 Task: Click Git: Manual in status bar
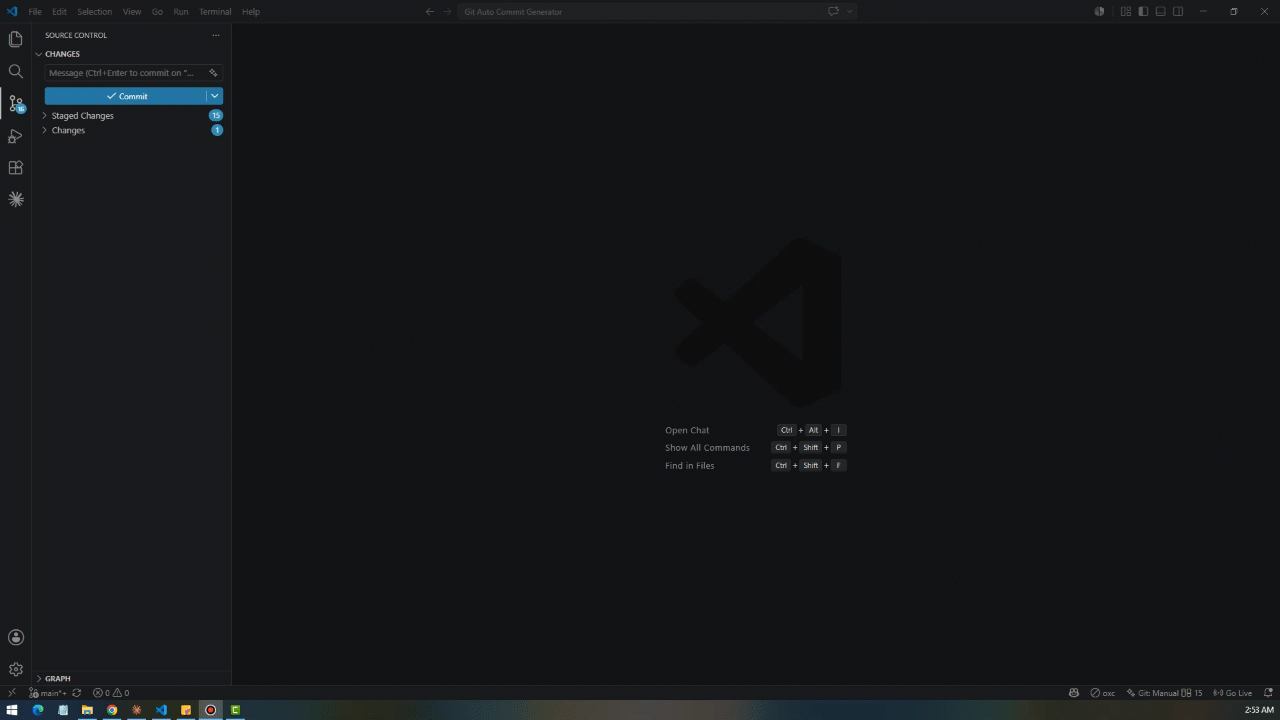[x=1152, y=693]
